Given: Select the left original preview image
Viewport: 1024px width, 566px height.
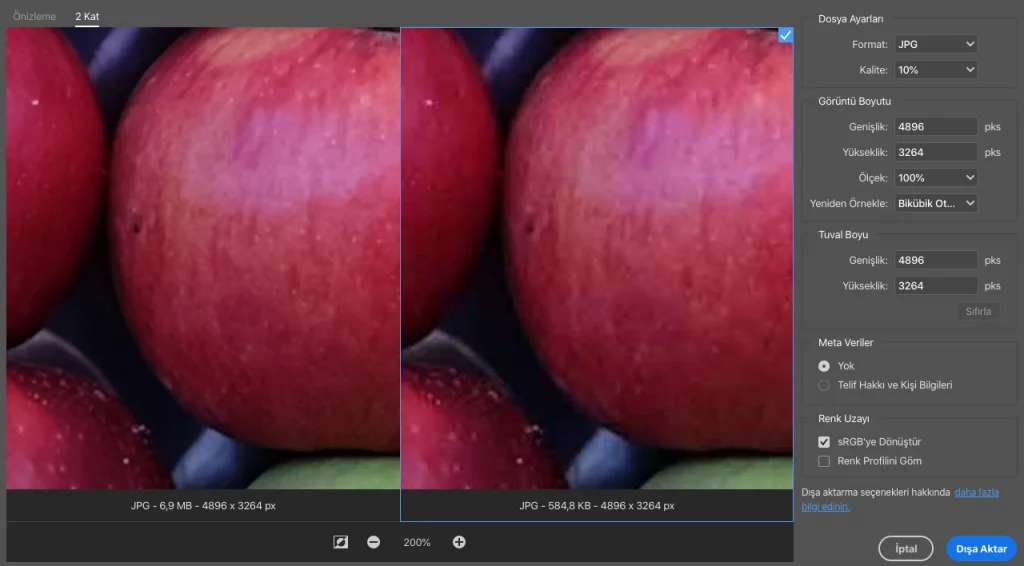Looking at the screenshot, I should (203, 258).
